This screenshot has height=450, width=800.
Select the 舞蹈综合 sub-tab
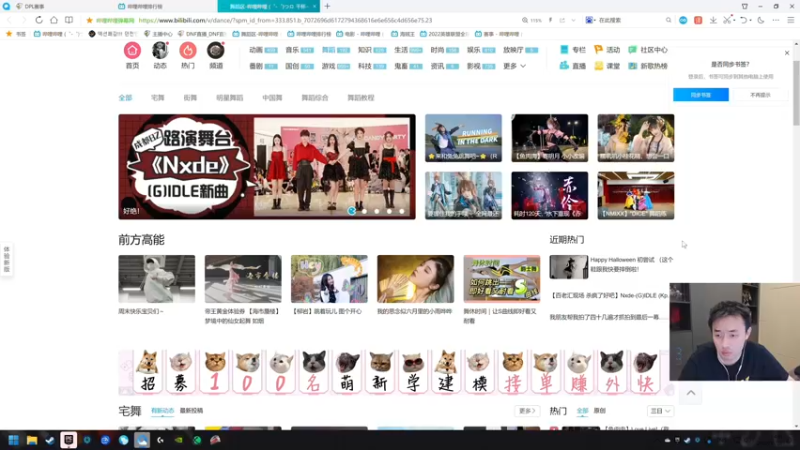pyautogui.click(x=315, y=97)
